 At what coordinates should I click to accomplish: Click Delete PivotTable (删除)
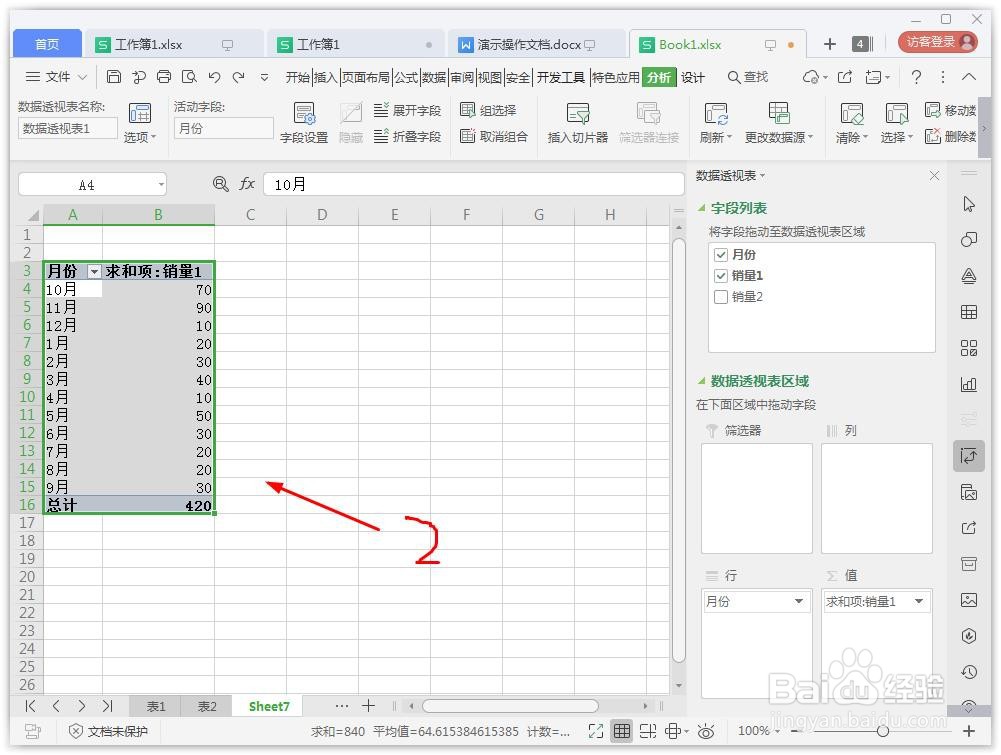(950, 136)
